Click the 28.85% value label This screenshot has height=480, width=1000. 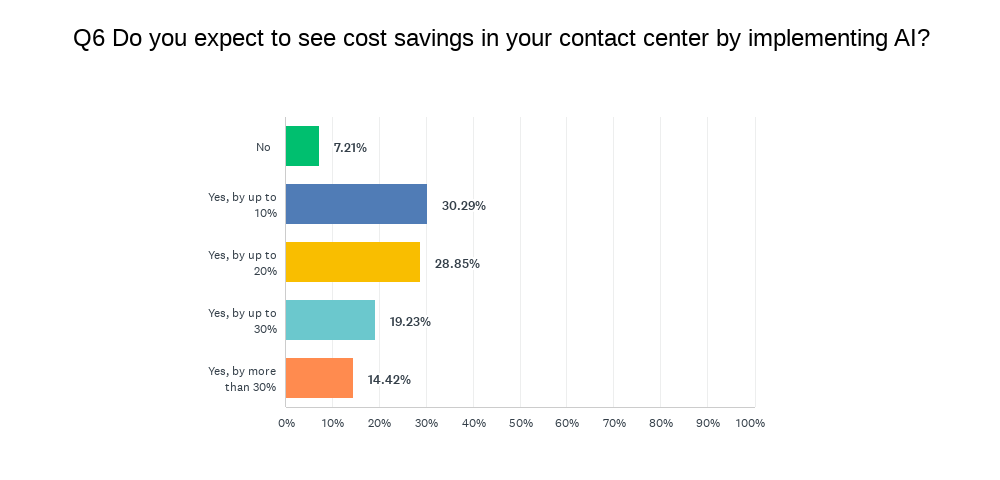(x=457, y=264)
